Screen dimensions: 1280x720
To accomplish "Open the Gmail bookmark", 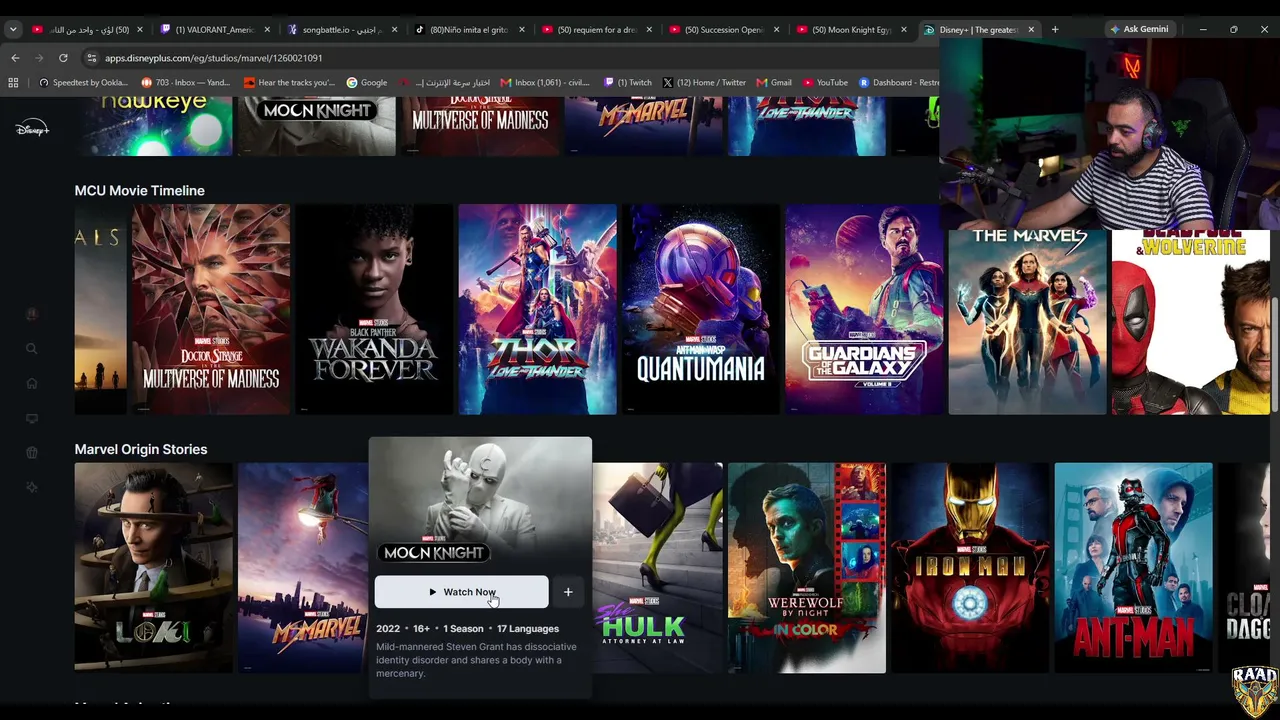I will pos(775,83).
